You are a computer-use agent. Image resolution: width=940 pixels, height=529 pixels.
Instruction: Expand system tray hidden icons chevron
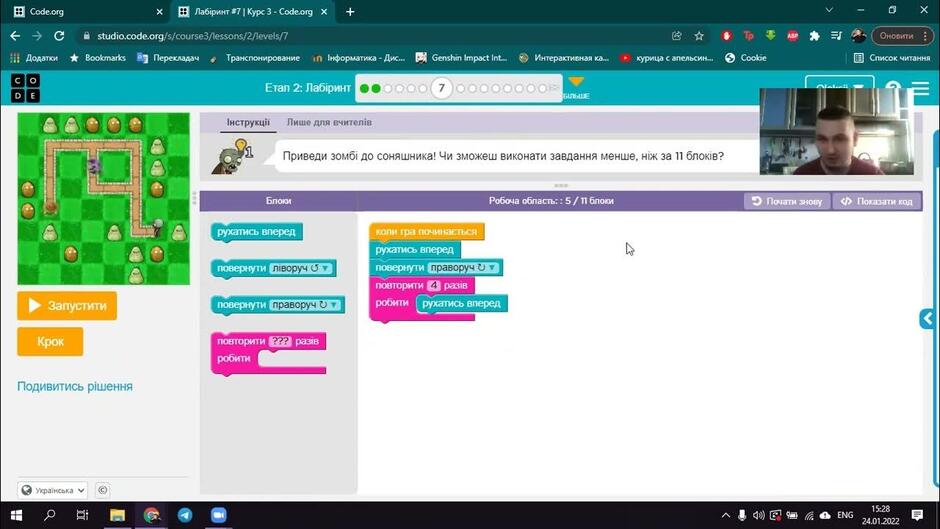tap(725, 515)
